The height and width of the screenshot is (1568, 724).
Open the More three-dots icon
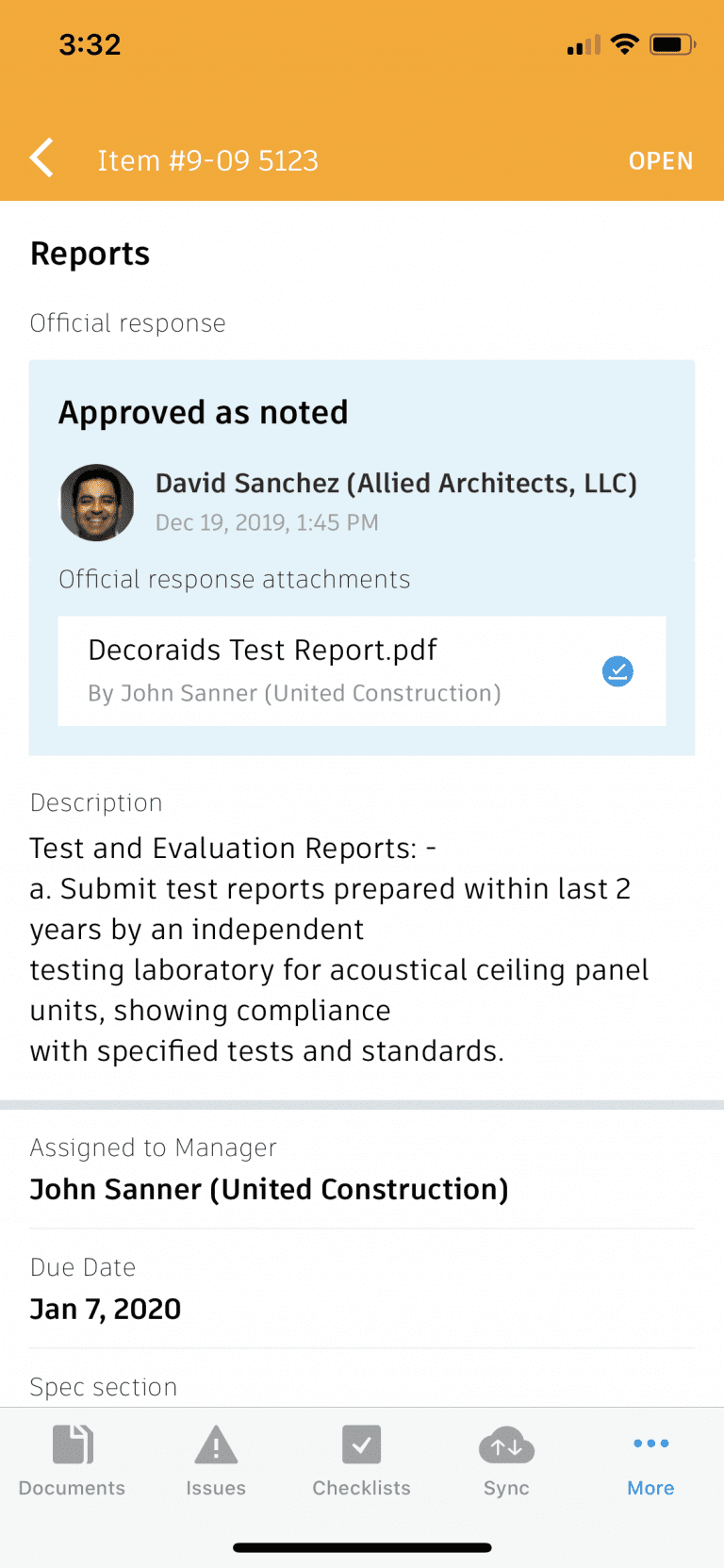point(650,1444)
